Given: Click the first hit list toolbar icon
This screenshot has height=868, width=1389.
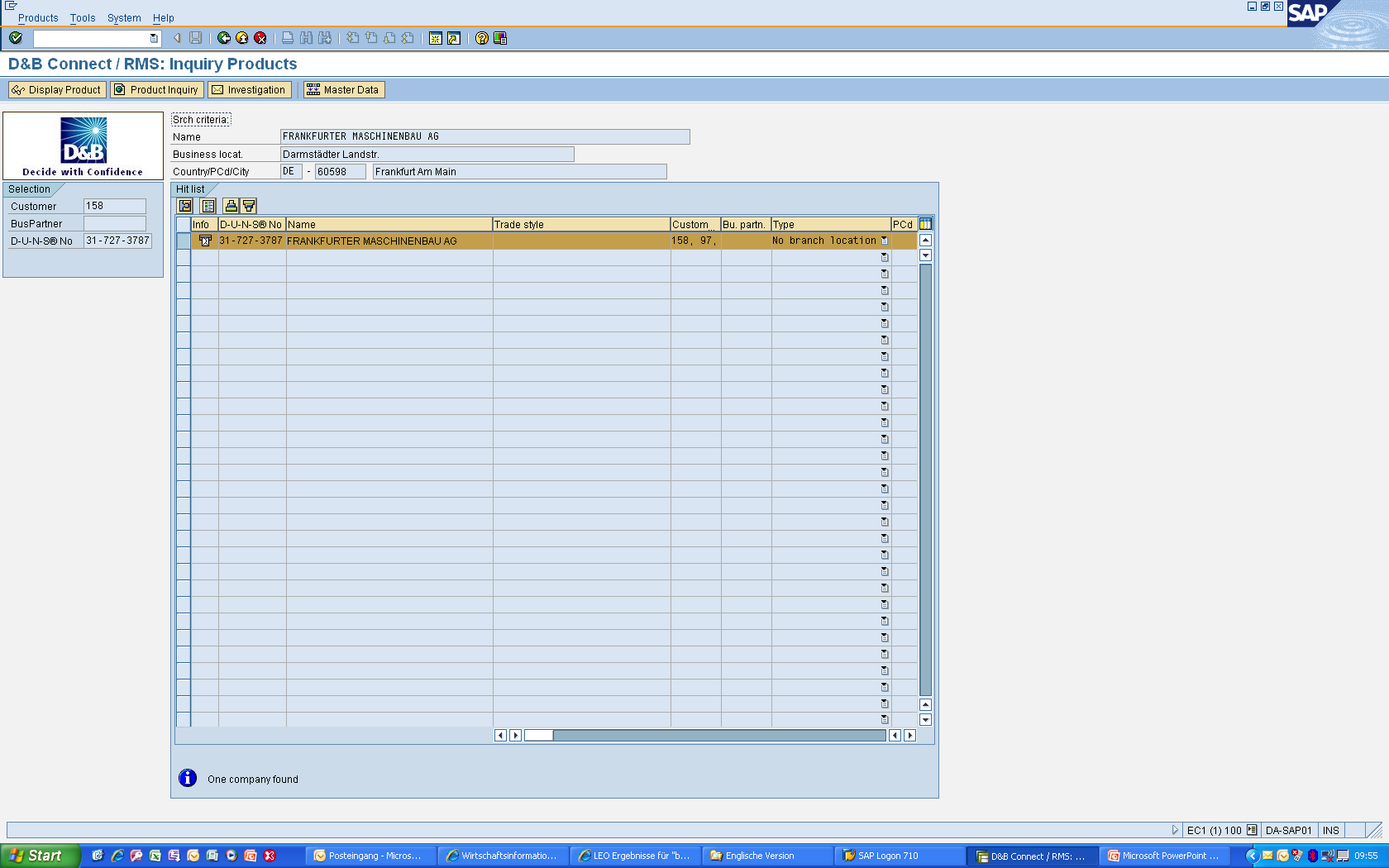Looking at the screenshot, I should click(186, 206).
